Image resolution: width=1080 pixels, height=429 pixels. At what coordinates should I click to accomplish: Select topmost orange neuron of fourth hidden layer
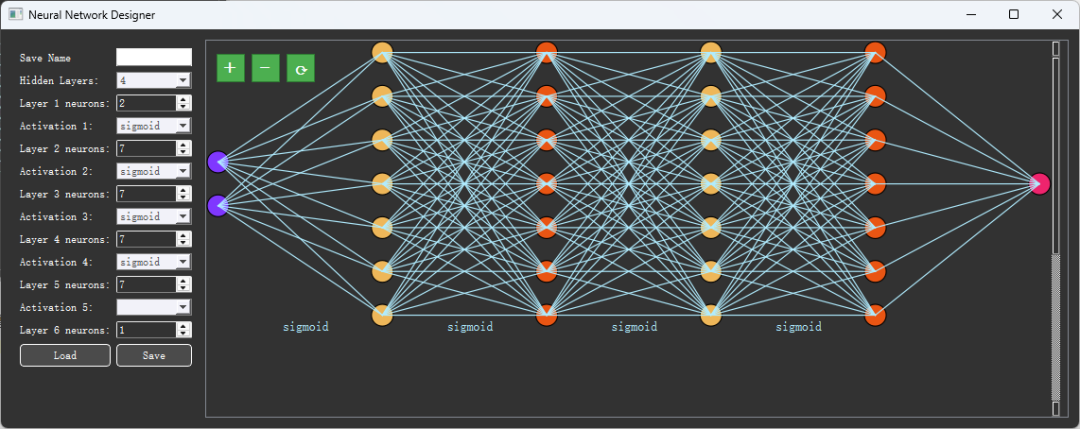coord(875,52)
